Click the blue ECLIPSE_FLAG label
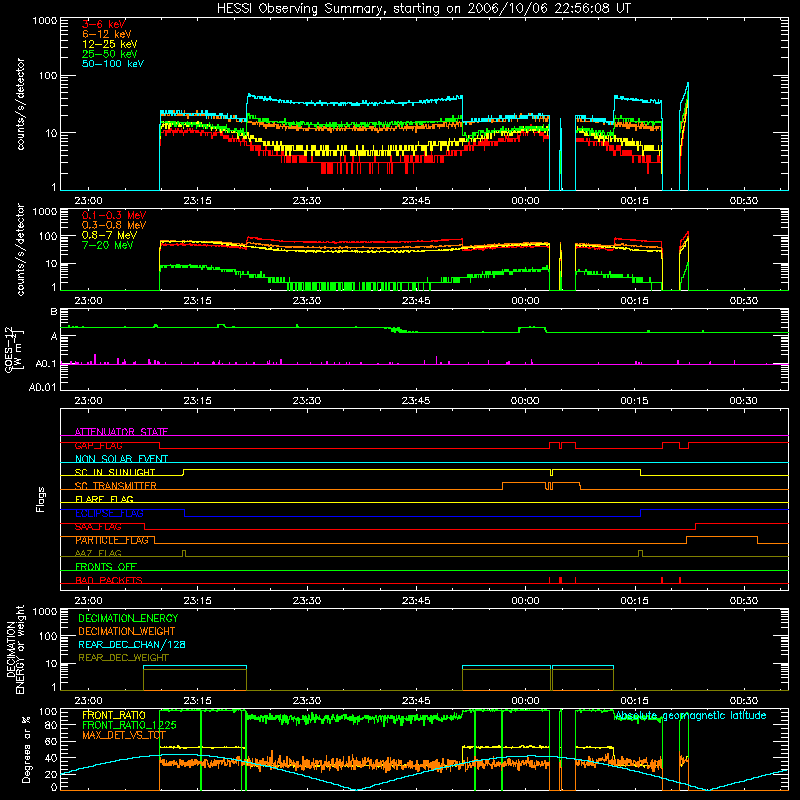The image size is (800, 800). click(109, 513)
